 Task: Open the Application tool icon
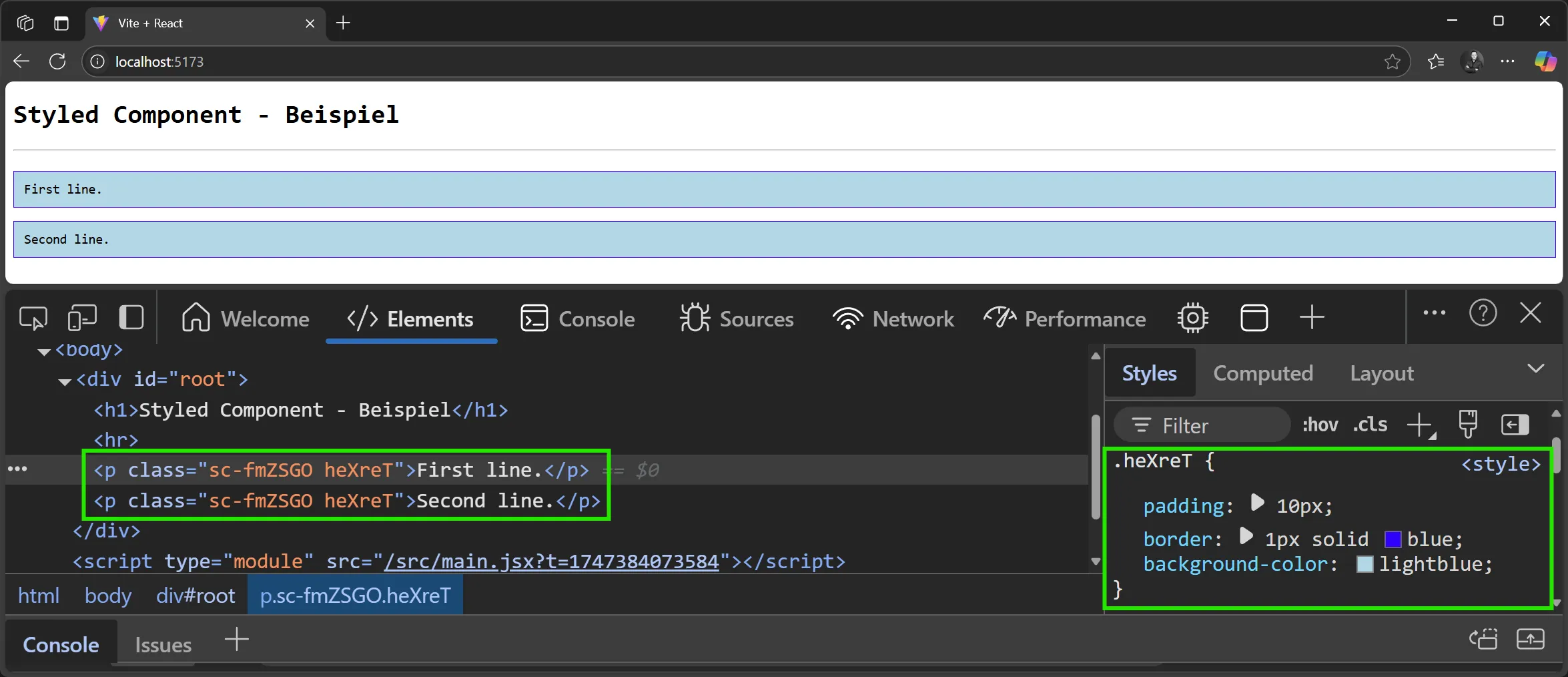coord(1254,318)
